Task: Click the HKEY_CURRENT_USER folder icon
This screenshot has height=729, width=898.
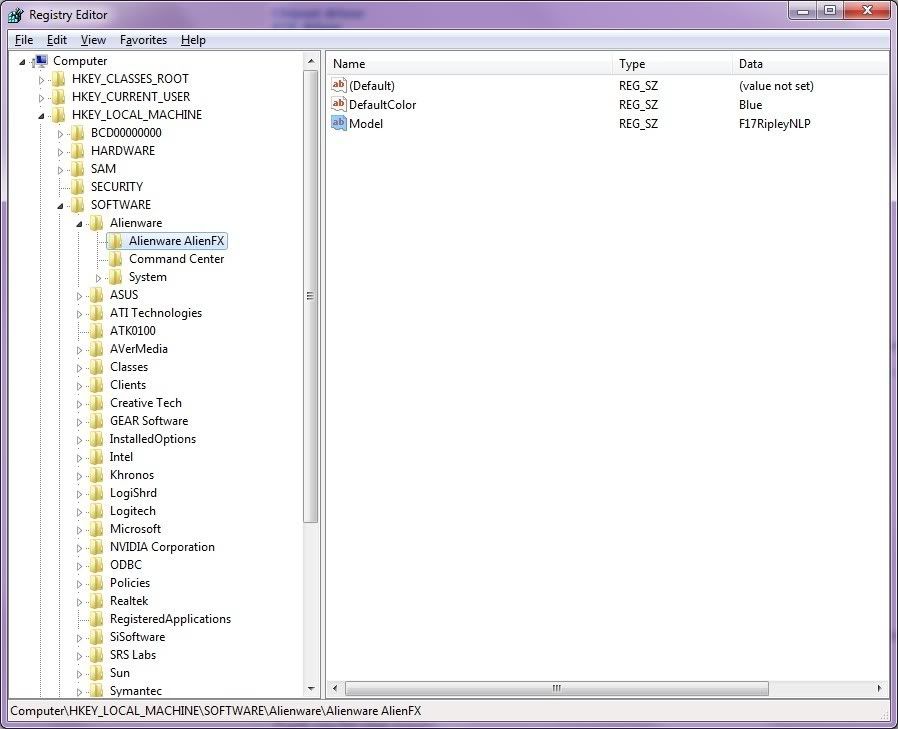Action: click(x=58, y=97)
